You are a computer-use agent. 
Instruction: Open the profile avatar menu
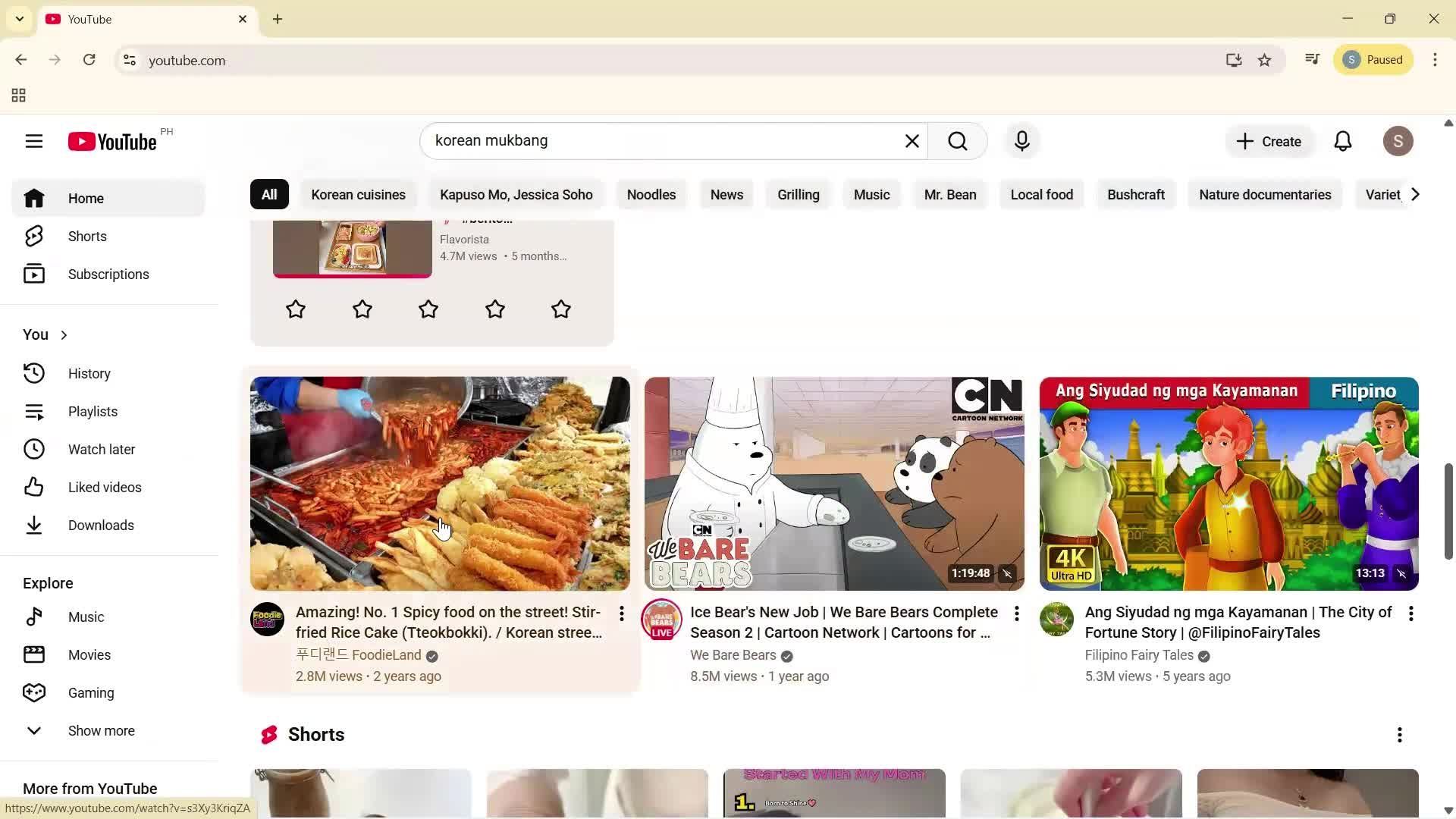point(1398,141)
